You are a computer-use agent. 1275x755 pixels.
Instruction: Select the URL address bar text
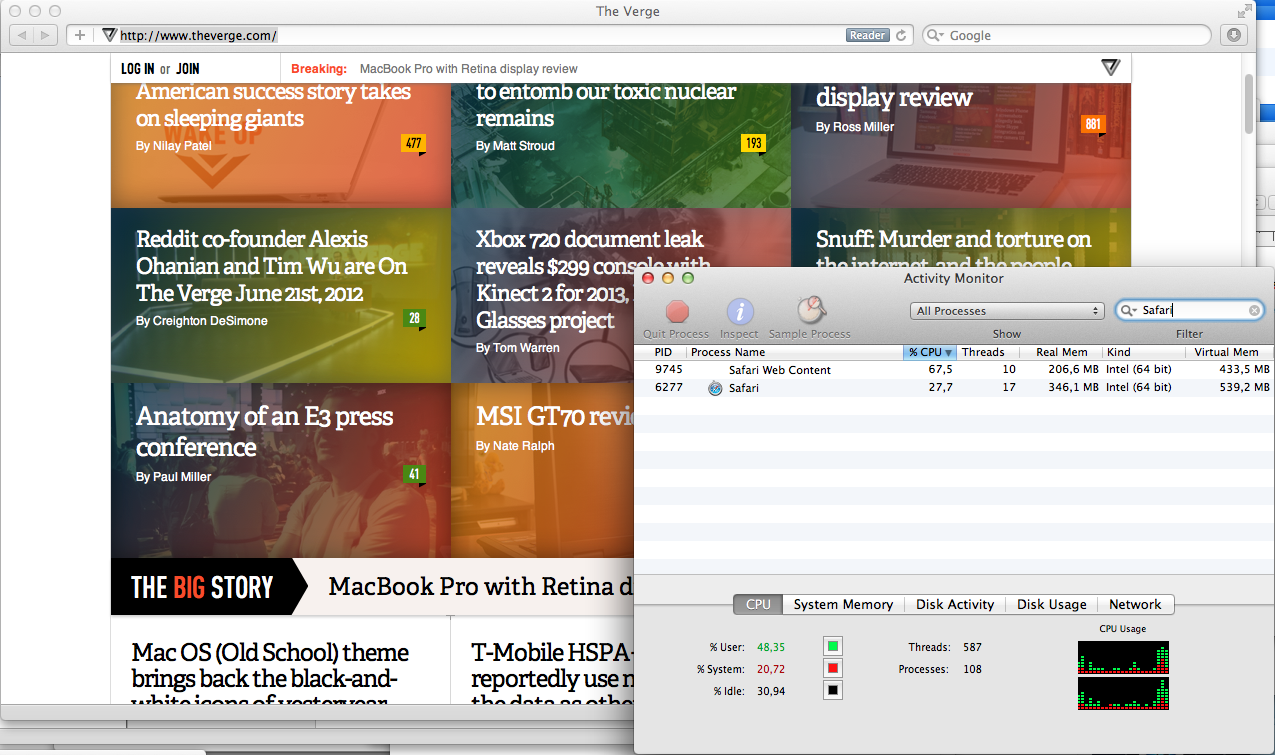tap(198, 36)
